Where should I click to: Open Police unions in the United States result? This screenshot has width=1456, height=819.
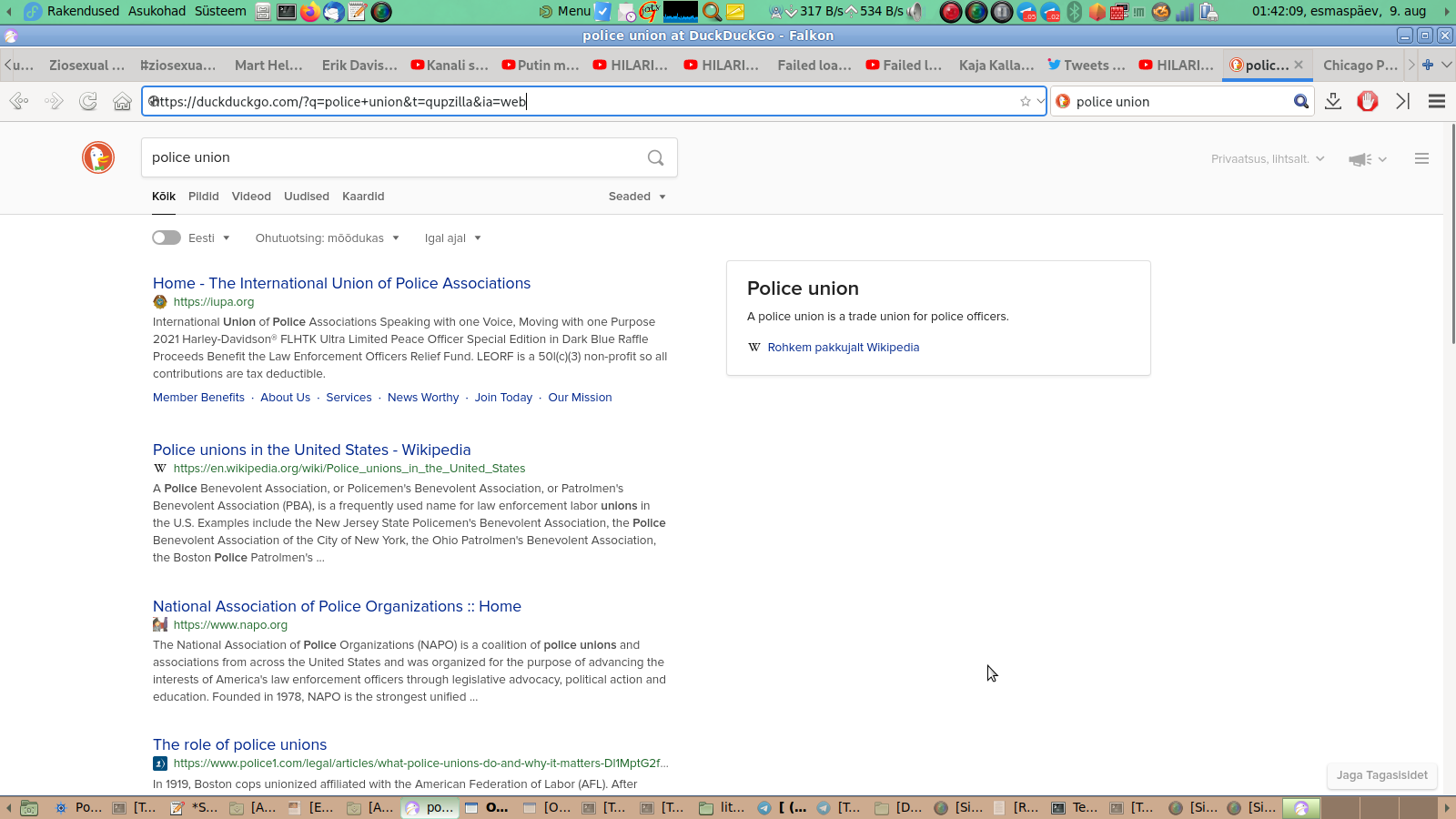coord(311,450)
